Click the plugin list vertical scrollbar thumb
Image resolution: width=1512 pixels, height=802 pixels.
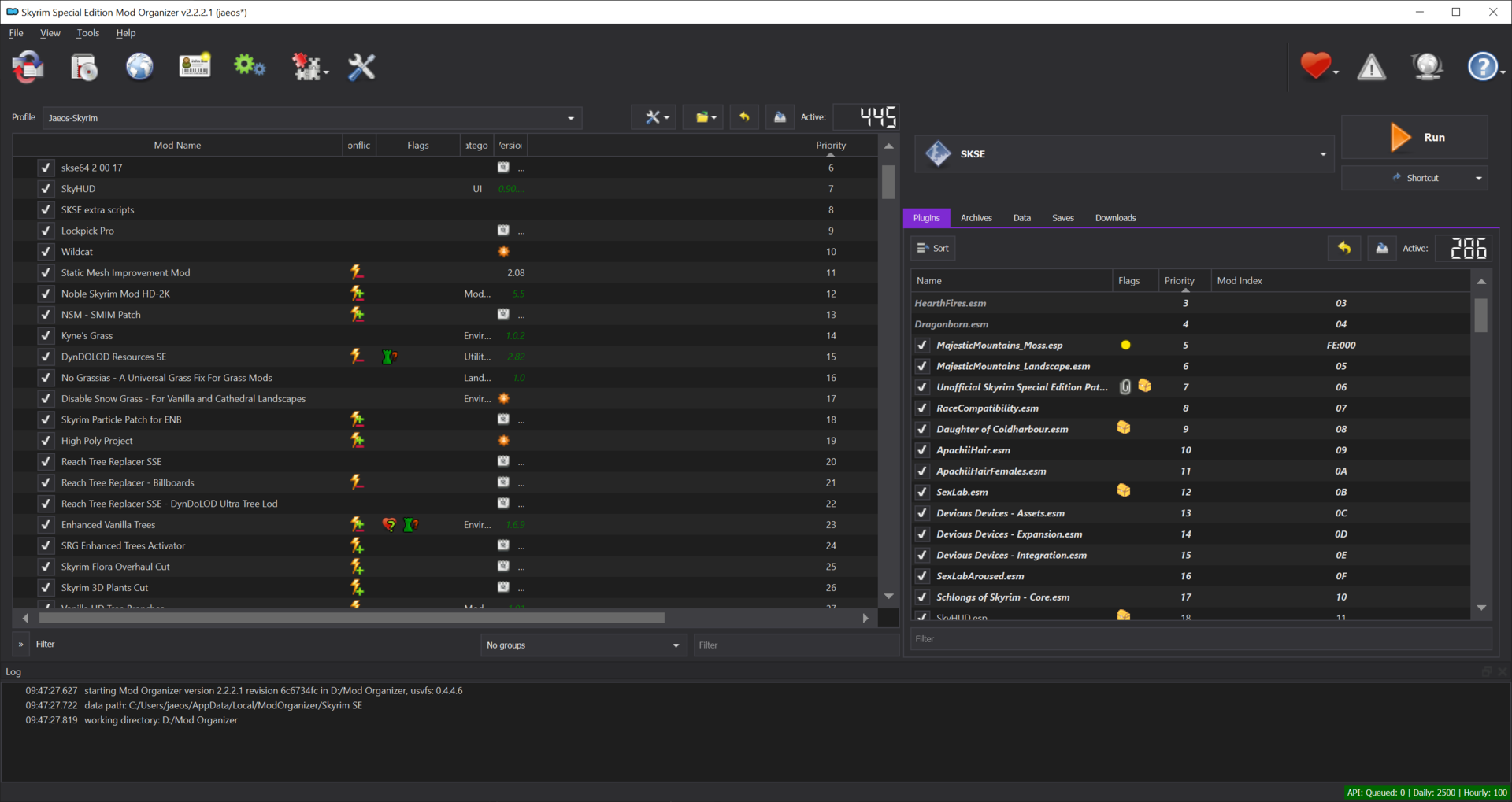[x=1480, y=315]
